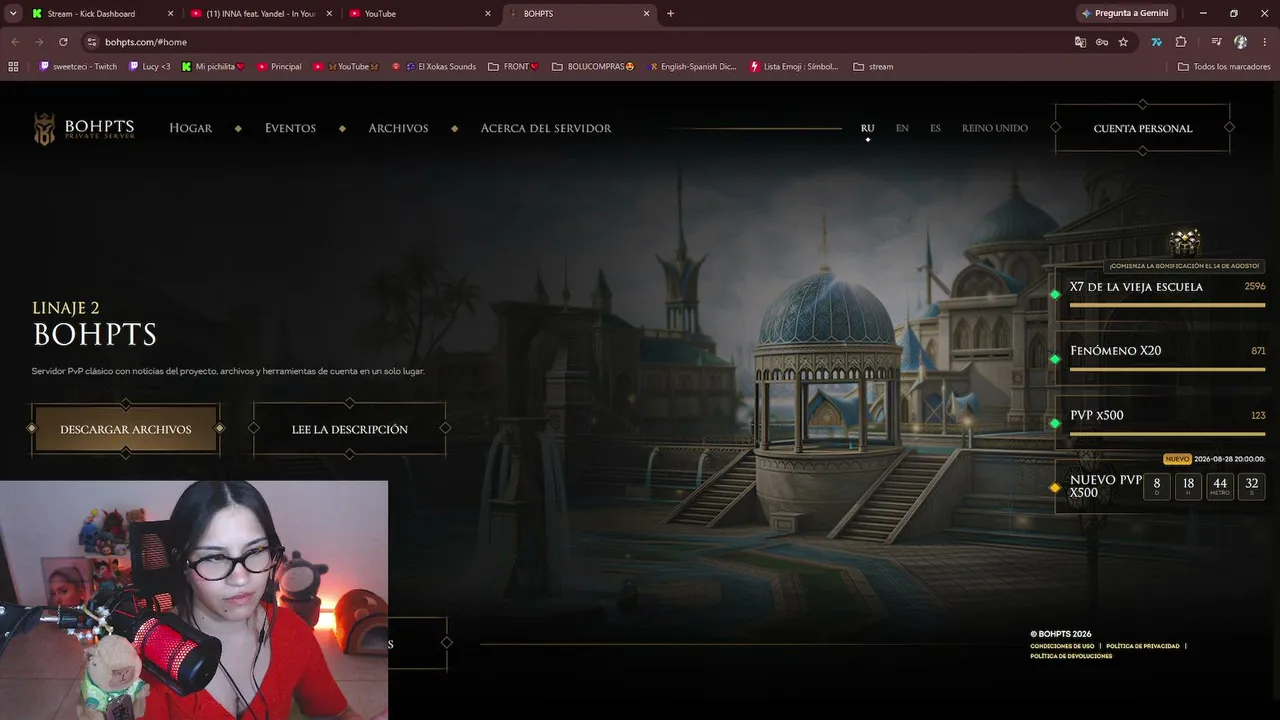
Task: Open Archivos in the site menu
Action: 398,129
